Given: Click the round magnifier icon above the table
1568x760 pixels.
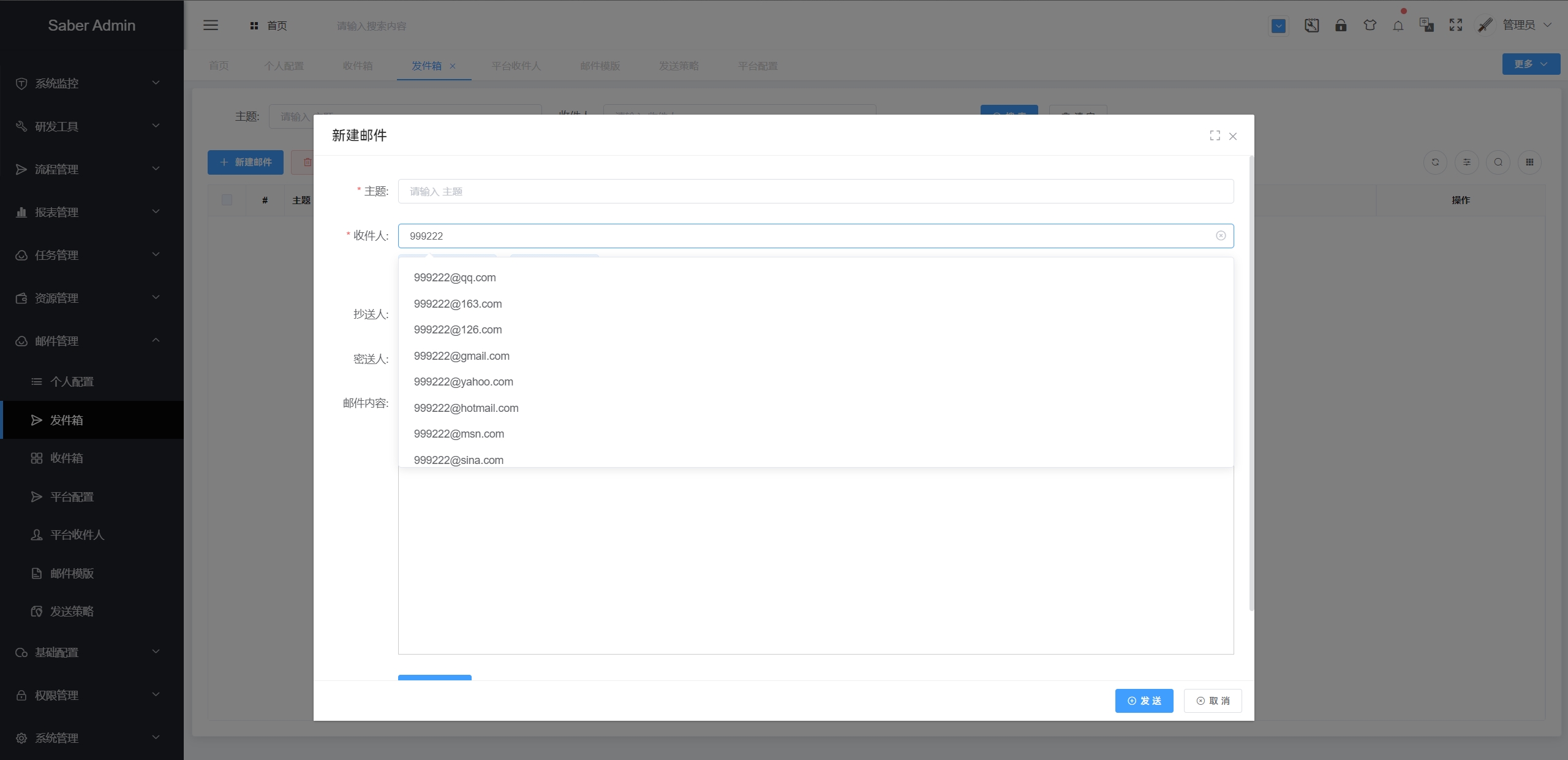Looking at the screenshot, I should point(1498,162).
